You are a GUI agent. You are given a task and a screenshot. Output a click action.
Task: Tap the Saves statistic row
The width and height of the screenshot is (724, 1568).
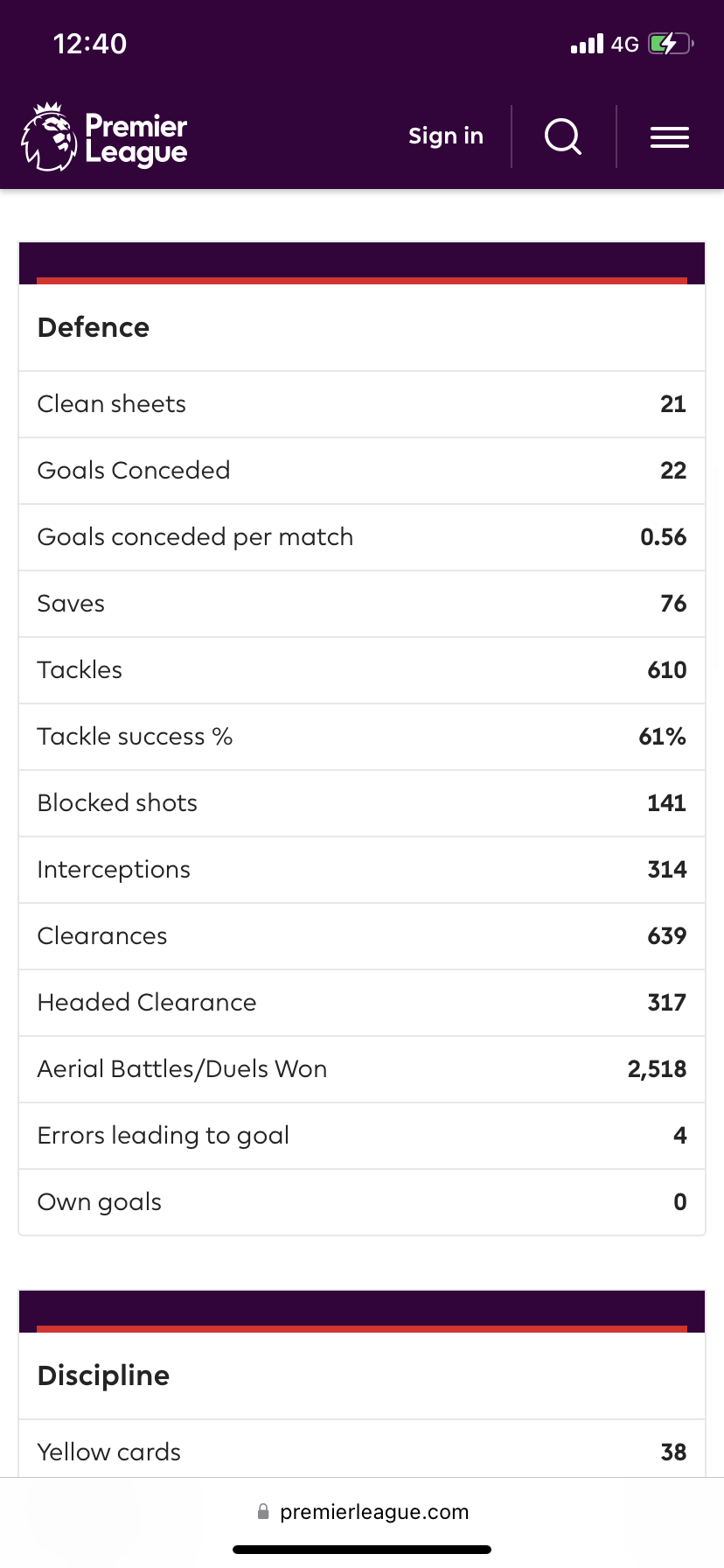[362, 604]
